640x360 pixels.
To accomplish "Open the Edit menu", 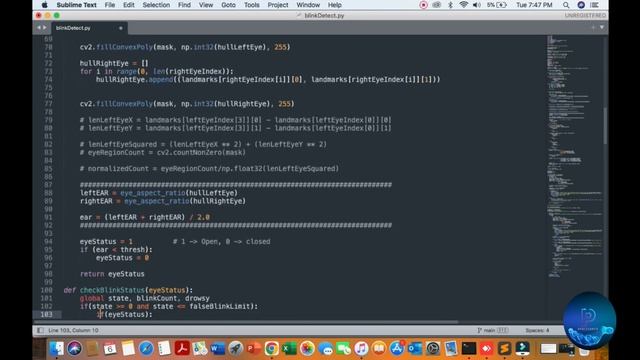I will [129, 5].
